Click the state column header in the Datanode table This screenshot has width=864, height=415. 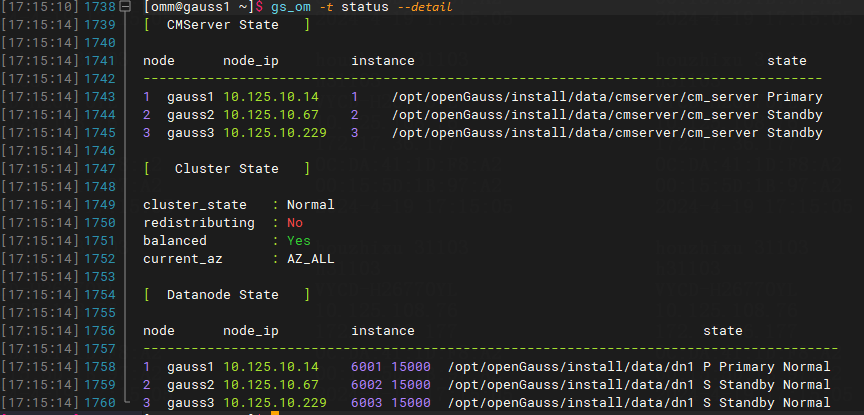tap(723, 331)
